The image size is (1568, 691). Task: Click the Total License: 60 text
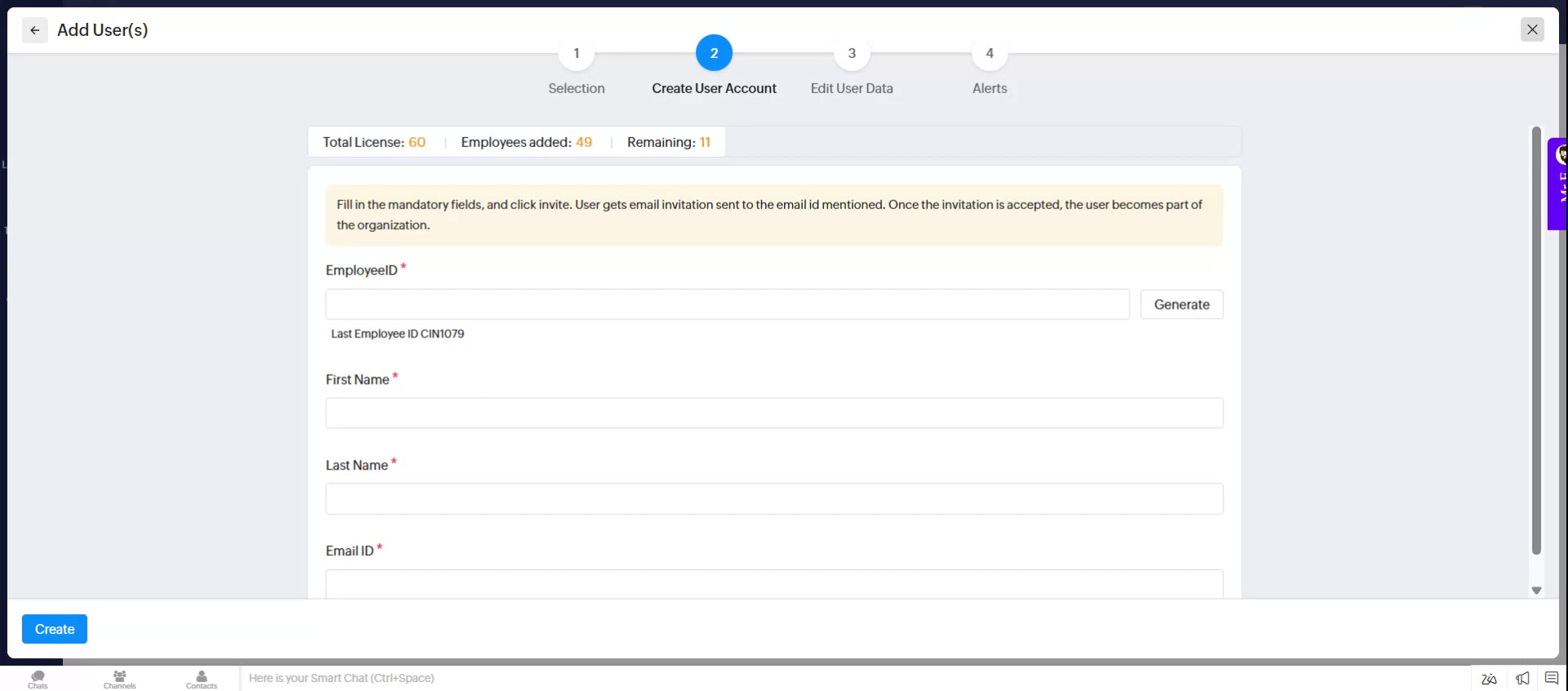[374, 142]
